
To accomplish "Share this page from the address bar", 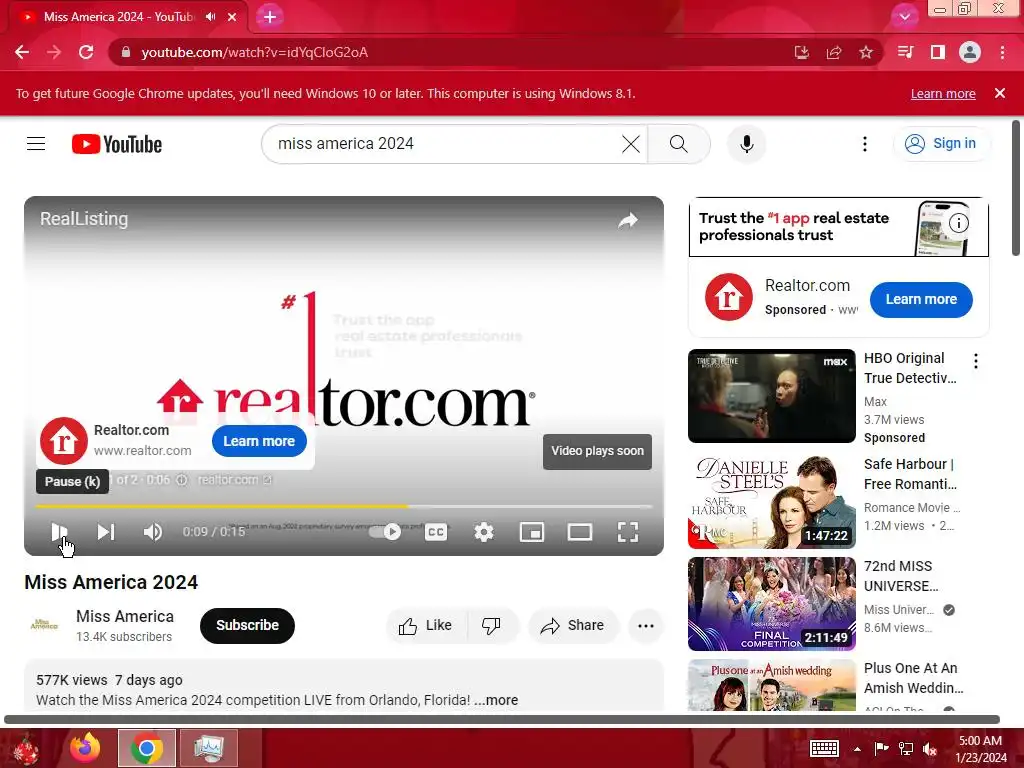I will [834, 52].
